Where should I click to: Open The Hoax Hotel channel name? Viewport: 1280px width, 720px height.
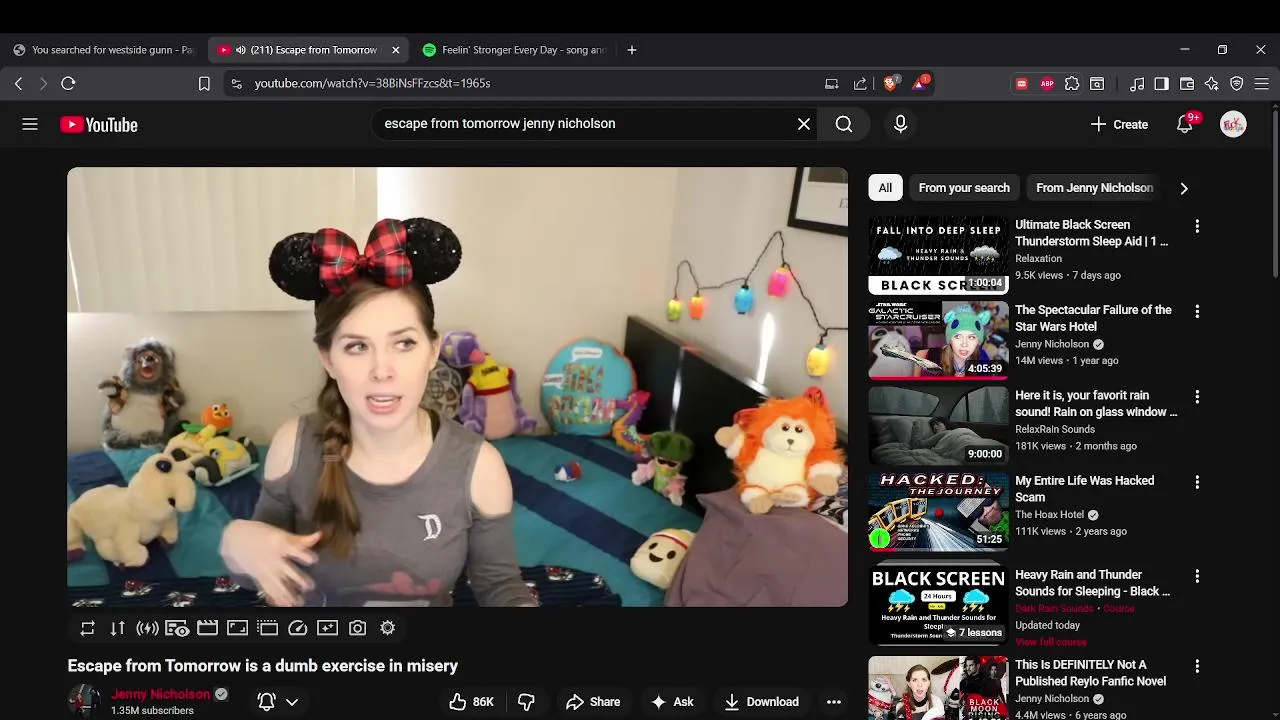[x=1049, y=515]
